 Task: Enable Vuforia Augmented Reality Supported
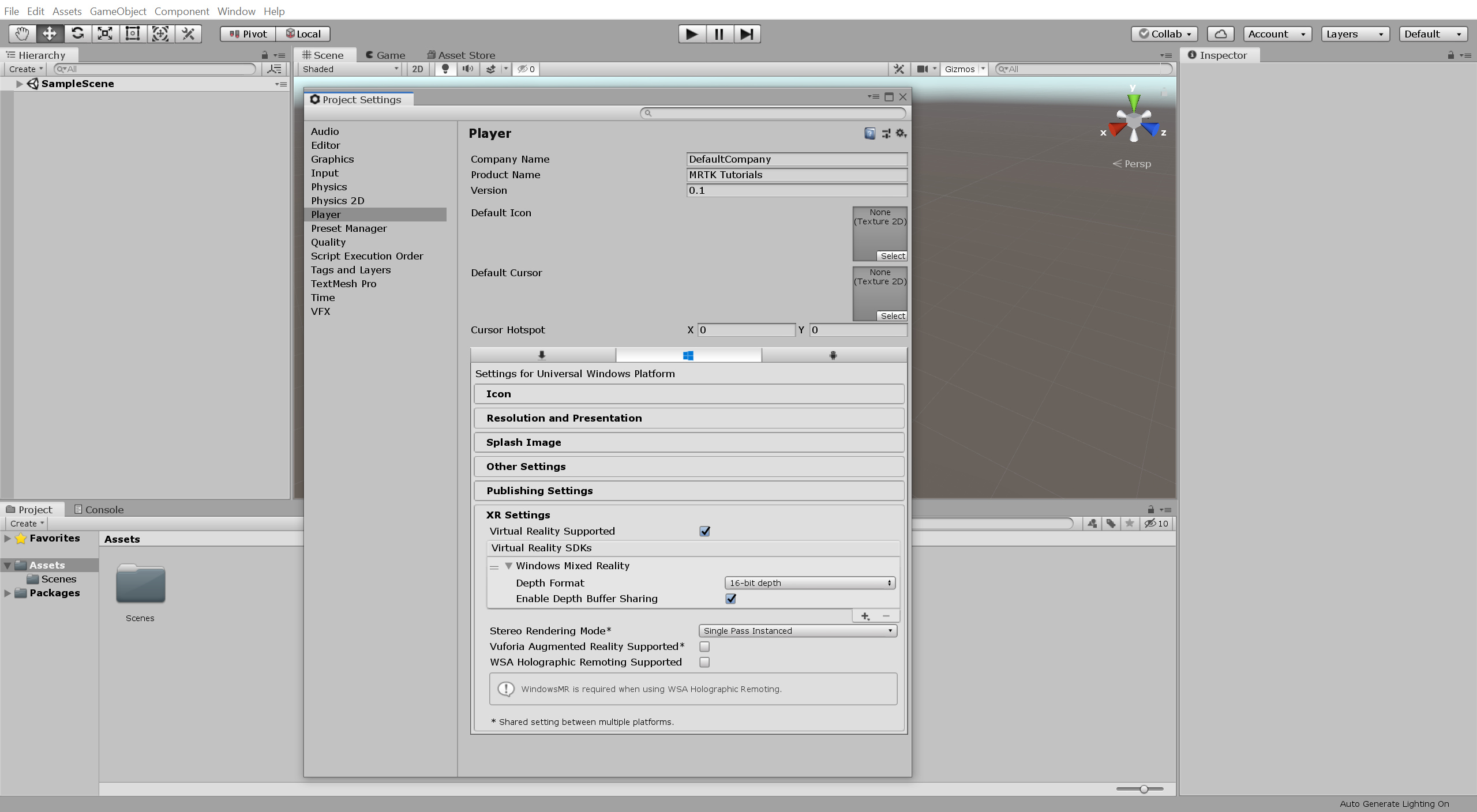click(704, 646)
